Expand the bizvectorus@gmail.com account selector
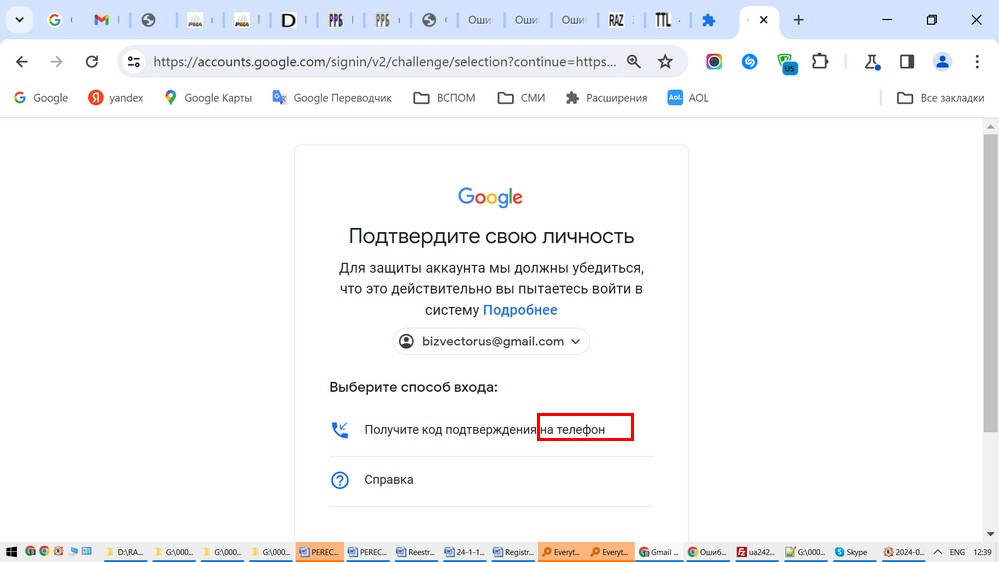Screen dimensions: 999x562 (491, 342)
